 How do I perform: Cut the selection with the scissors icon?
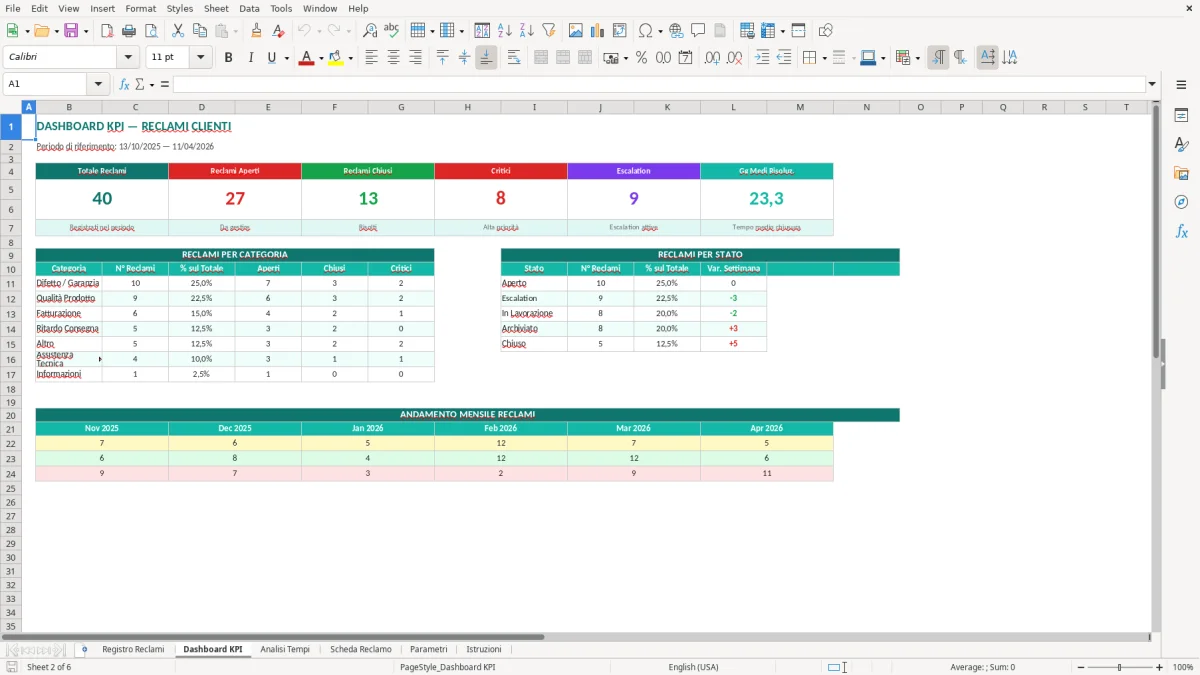177,31
